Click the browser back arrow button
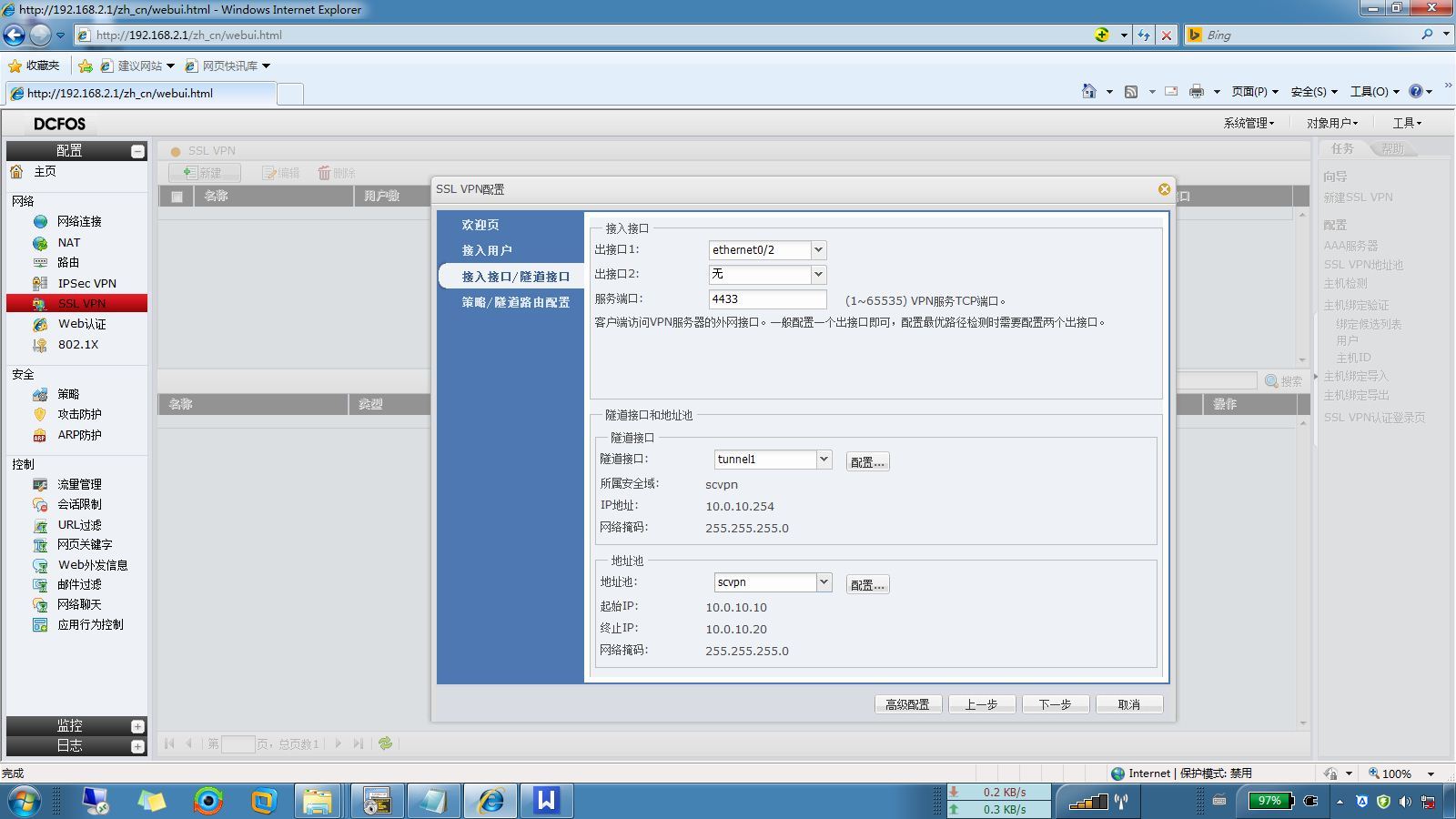 click(15, 35)
